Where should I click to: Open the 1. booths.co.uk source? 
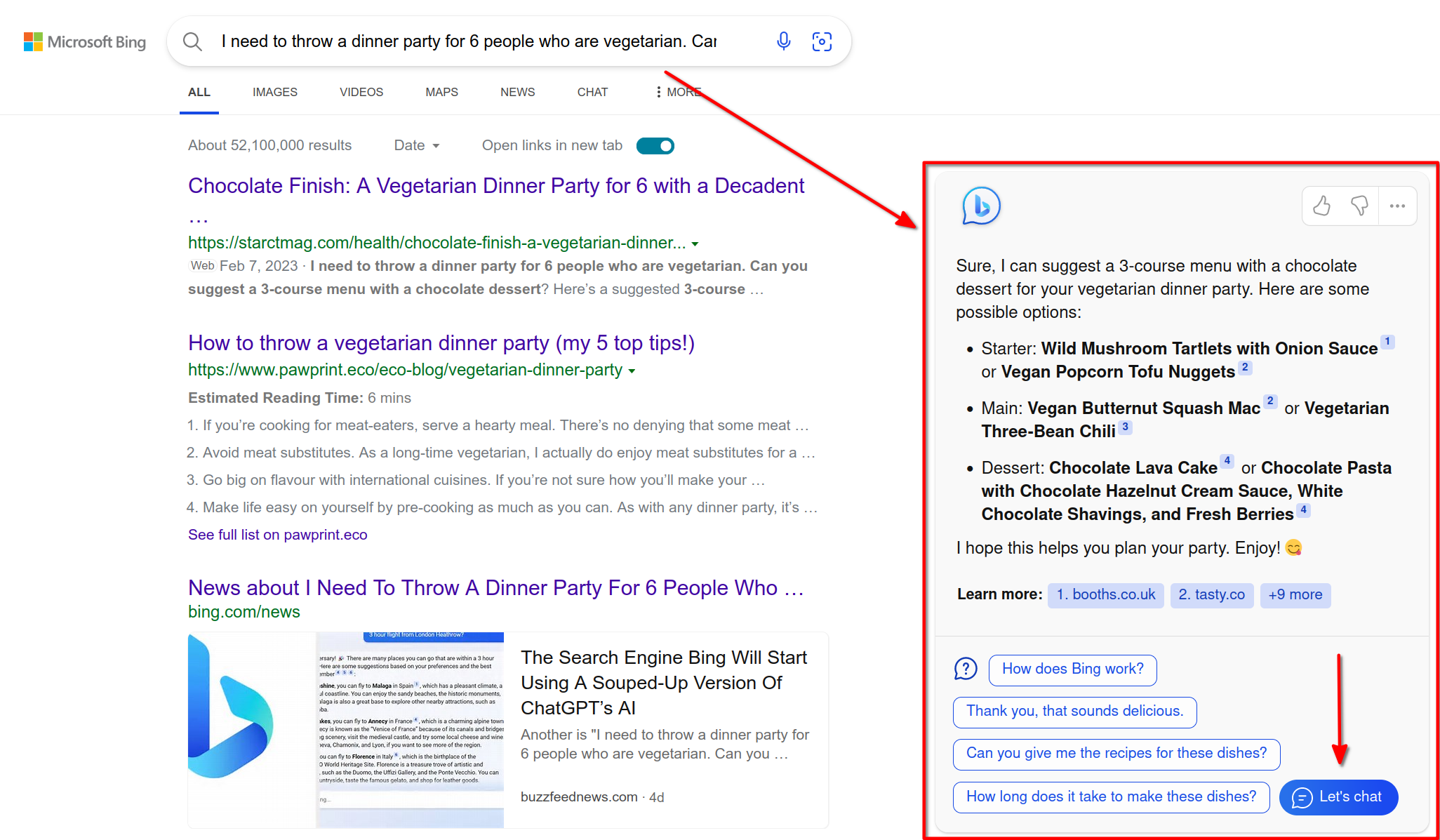click(x=1106, y=595)
